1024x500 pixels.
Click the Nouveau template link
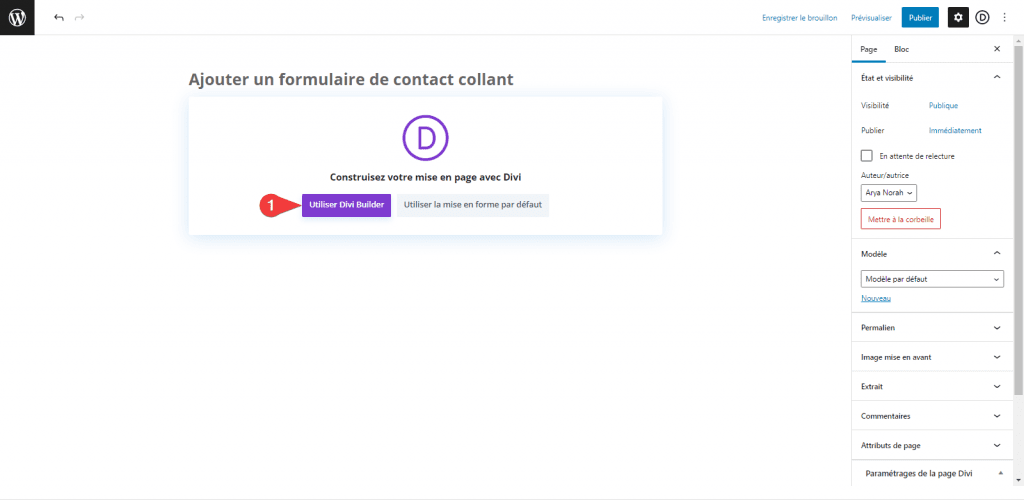coord(876,298)
